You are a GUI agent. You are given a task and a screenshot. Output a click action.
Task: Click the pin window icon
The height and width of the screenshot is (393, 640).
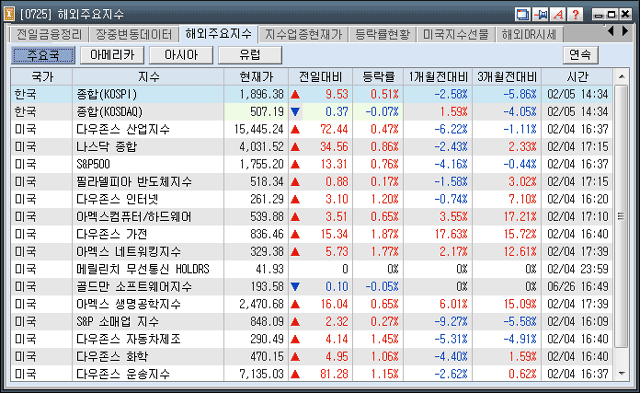coord(540,14)
